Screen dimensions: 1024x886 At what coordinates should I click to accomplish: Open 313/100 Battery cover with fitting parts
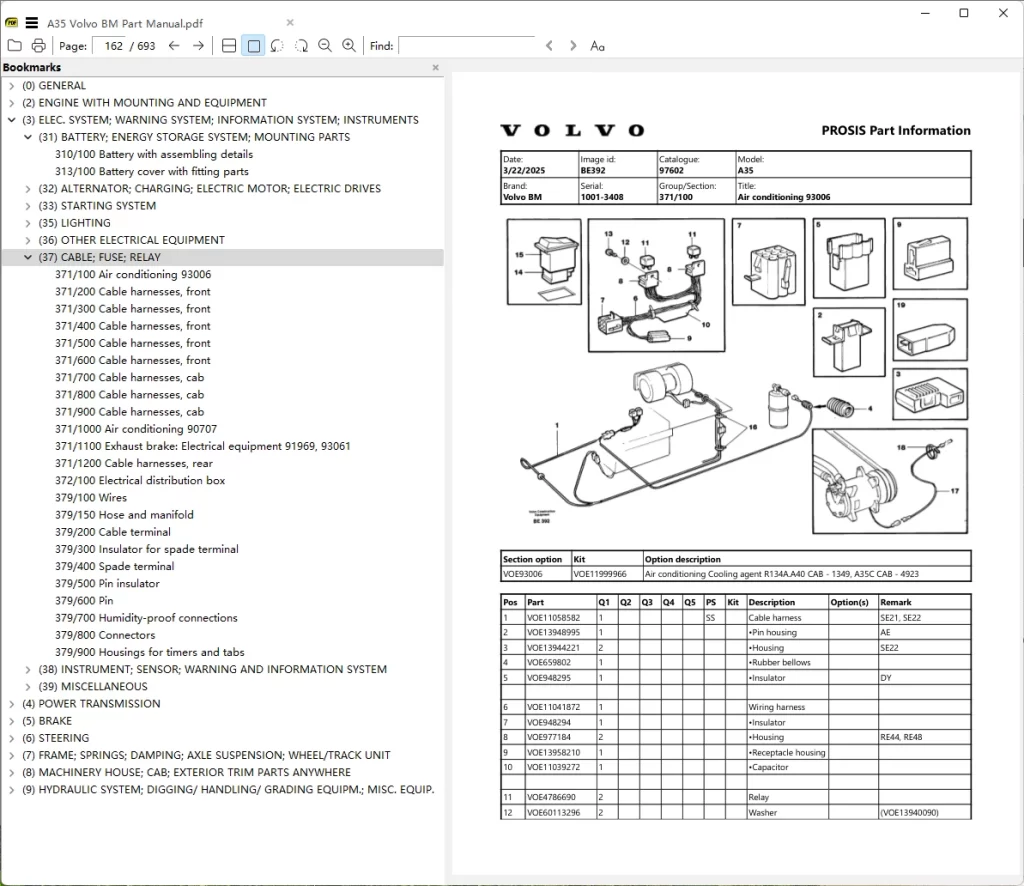pos(152,172)
